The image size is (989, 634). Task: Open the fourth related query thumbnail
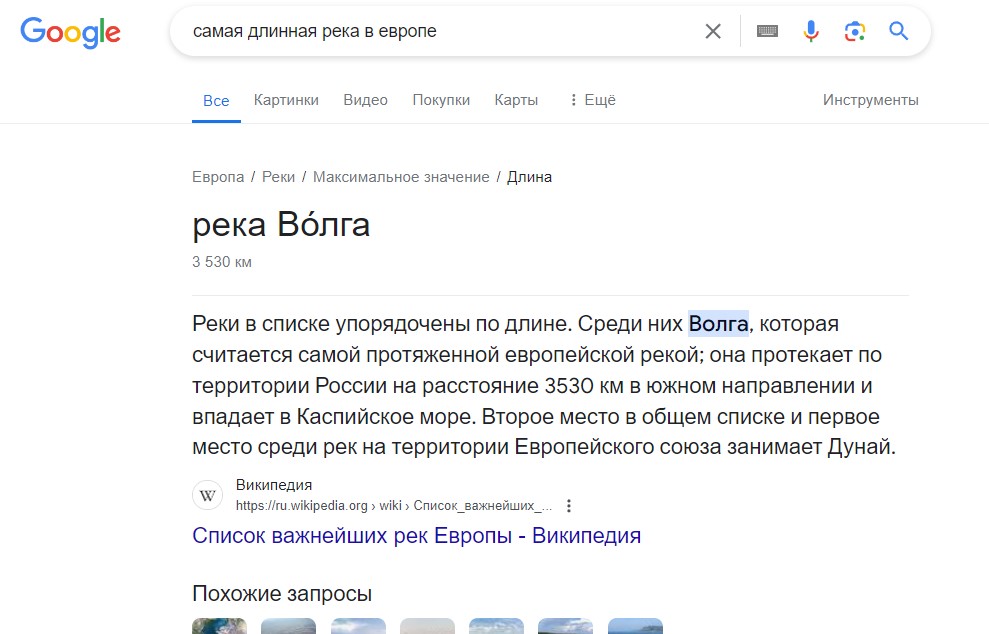(427, 626)
